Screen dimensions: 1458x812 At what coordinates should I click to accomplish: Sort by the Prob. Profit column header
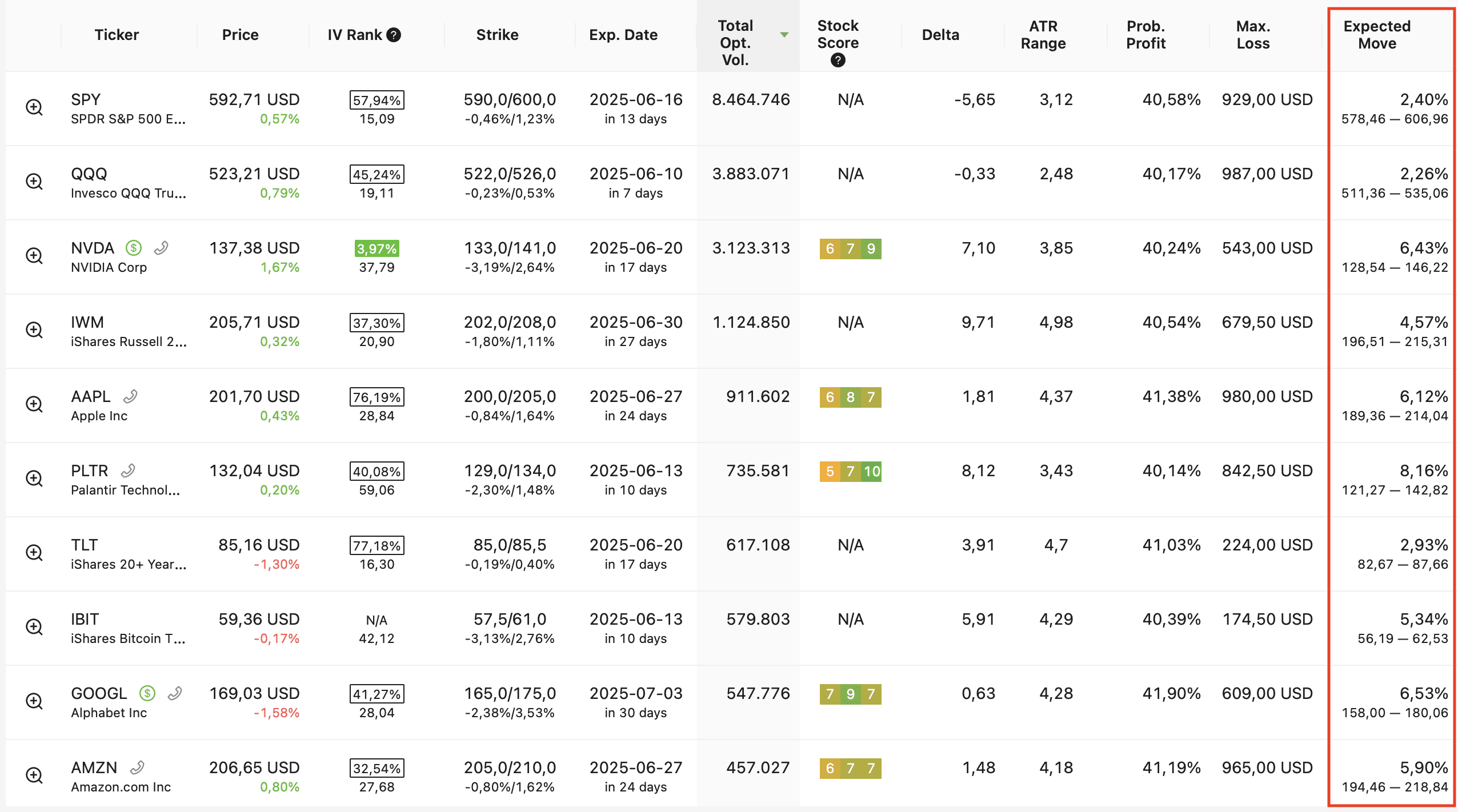pos(1145,35)
